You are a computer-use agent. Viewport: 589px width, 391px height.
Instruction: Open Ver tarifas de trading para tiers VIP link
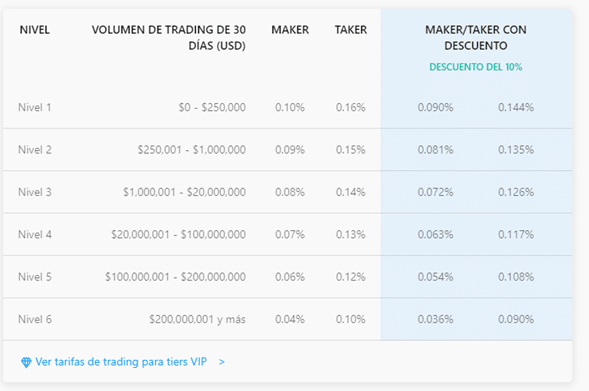121,362
